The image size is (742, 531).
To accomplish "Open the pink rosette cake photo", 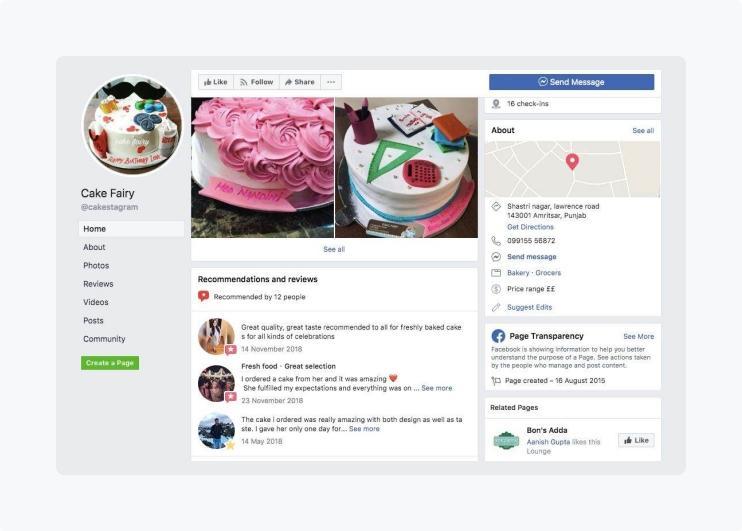I will (263, 168).
